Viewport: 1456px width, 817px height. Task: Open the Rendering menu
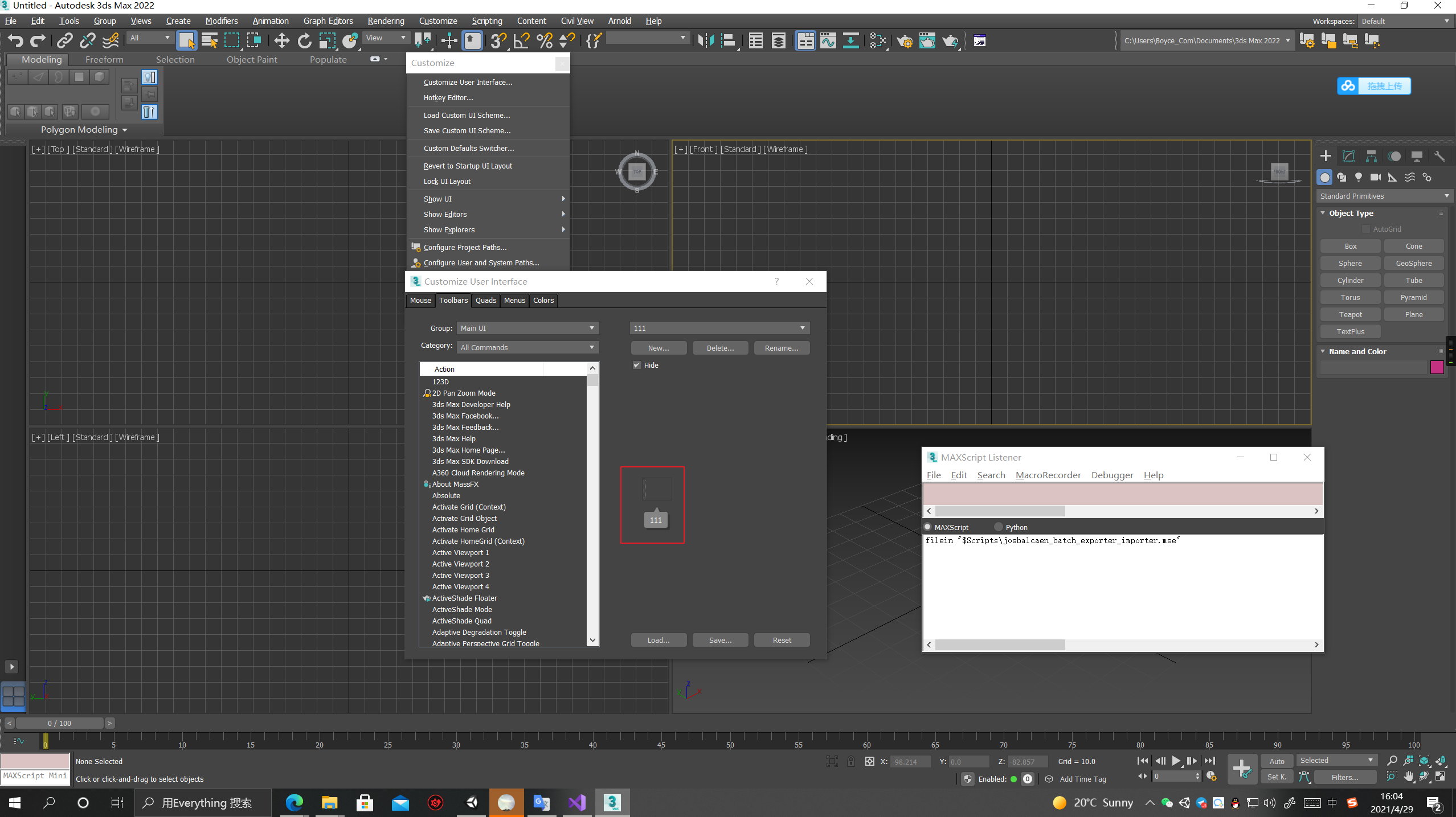[386, 21]
